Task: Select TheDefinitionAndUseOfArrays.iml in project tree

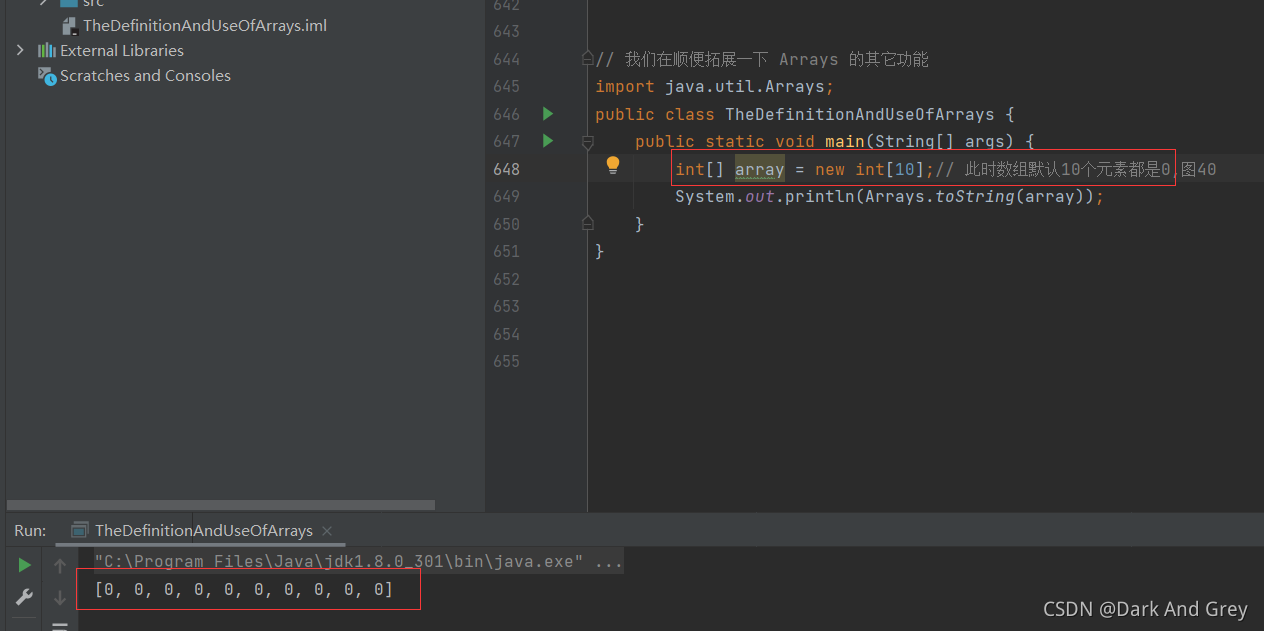Action: [205, 25]
